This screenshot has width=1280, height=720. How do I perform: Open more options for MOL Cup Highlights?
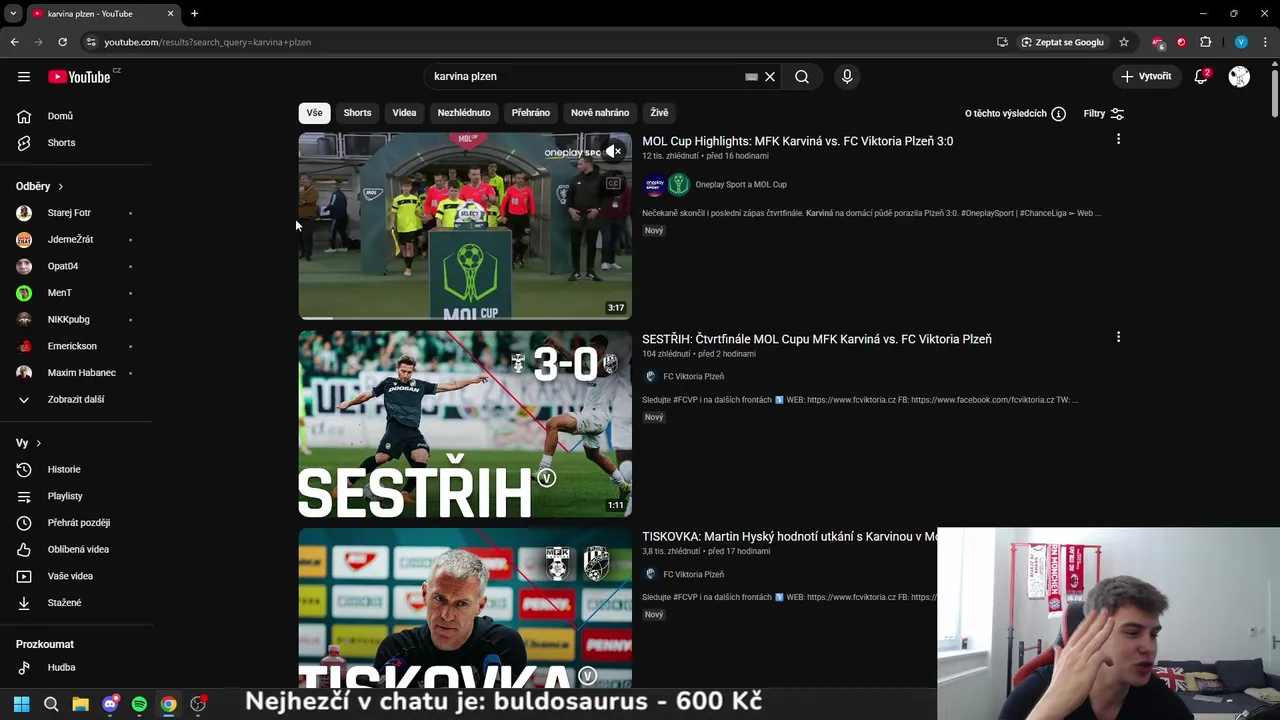click(1118, 140)
